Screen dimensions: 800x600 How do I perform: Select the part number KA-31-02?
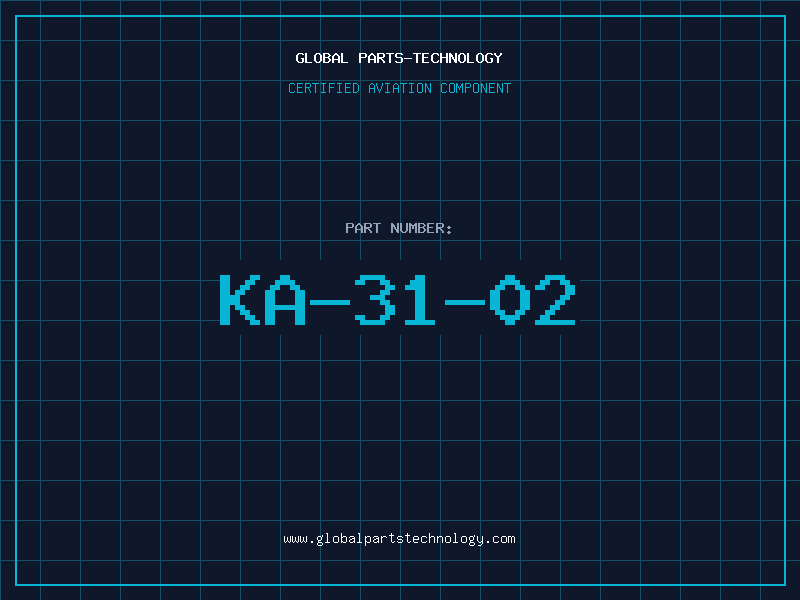click(x=398, y=299)
